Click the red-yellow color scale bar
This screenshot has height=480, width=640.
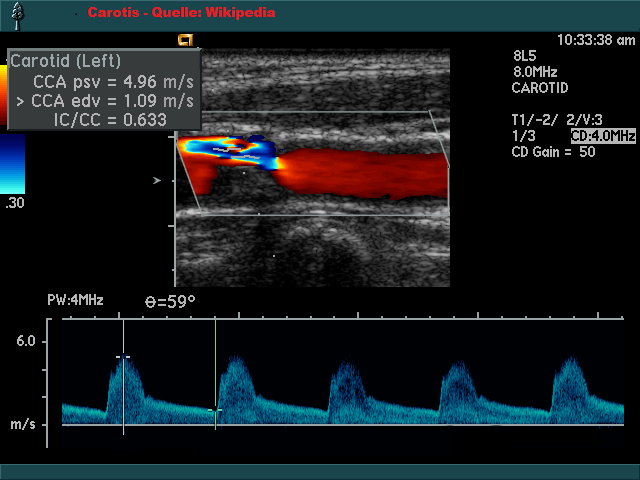pyautogui.click(x=3, y=95)
